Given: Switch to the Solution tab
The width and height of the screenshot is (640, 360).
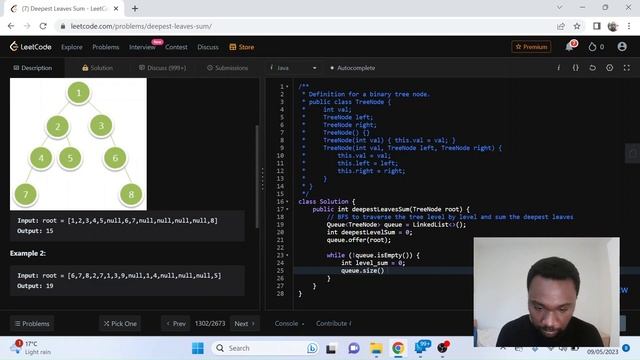Looking at the screenshot, I should pyautogui.click(x=97, y=68).
